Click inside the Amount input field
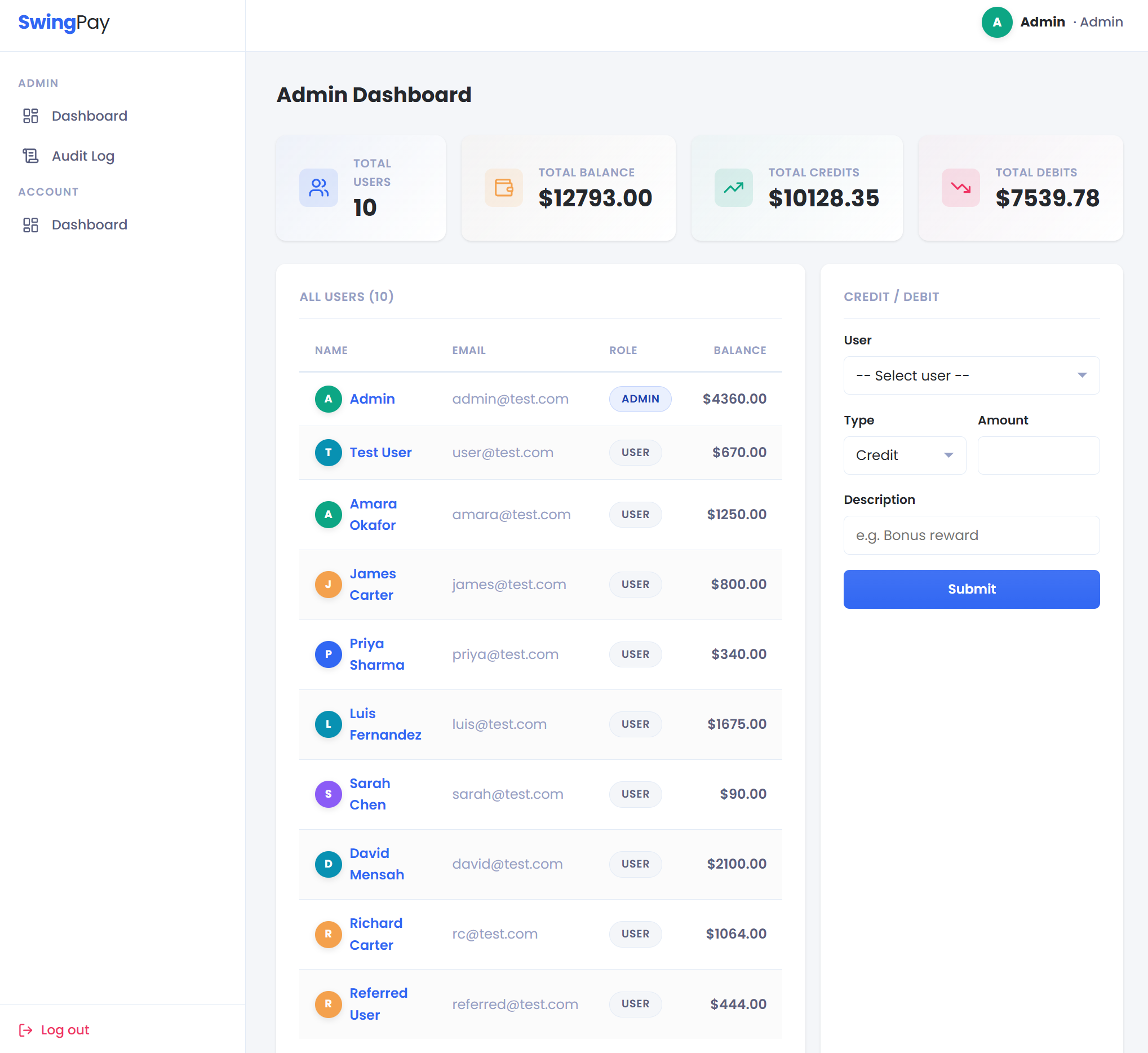This screenshot has width=1148, height=1053. (1038, 455)
